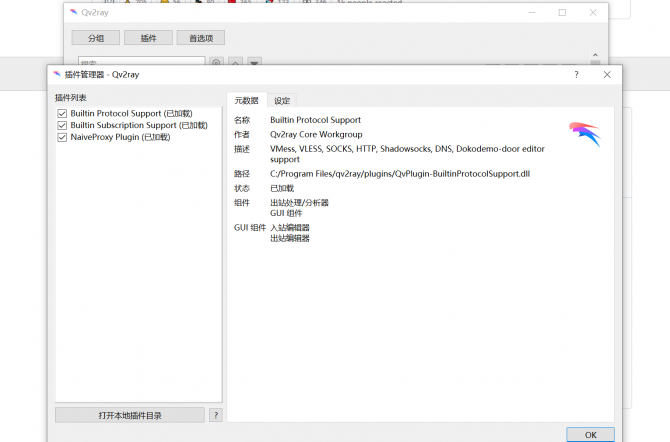Click the Qv2ray main window title icon
The height and width of the screenshot is (442, 670).
pyautogui.click(x=74, y=12)
